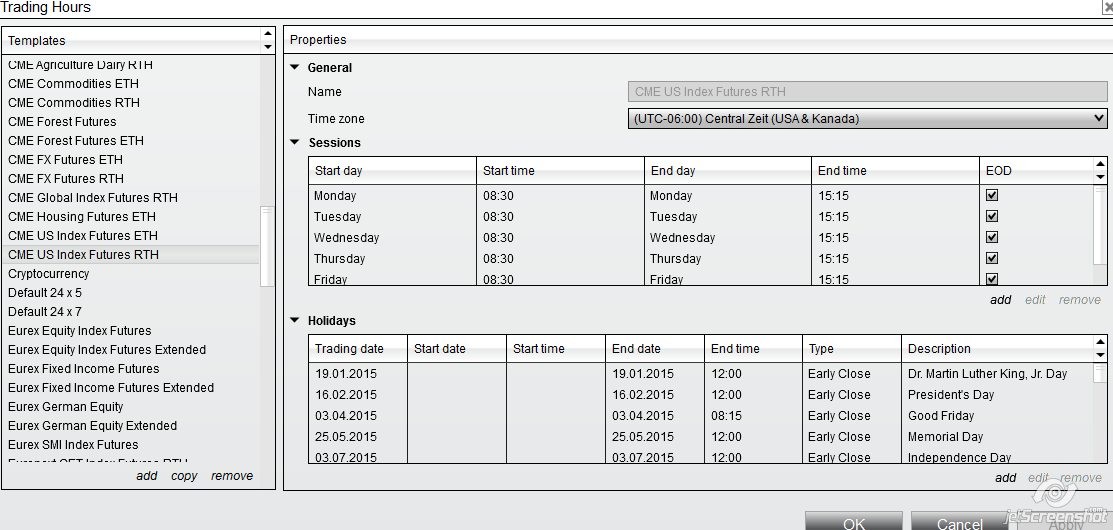Select Eurex Fixed Income Futures Extended template

111,388
